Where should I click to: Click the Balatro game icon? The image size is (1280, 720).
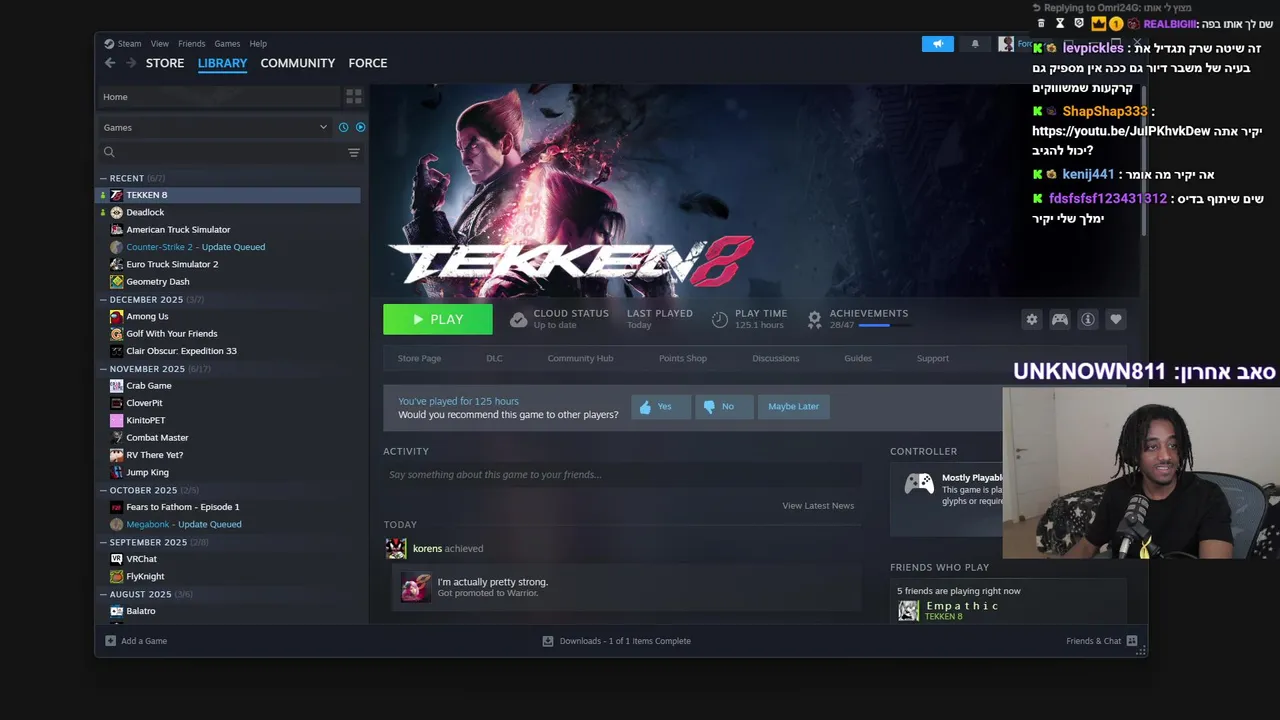coord(117,611)
